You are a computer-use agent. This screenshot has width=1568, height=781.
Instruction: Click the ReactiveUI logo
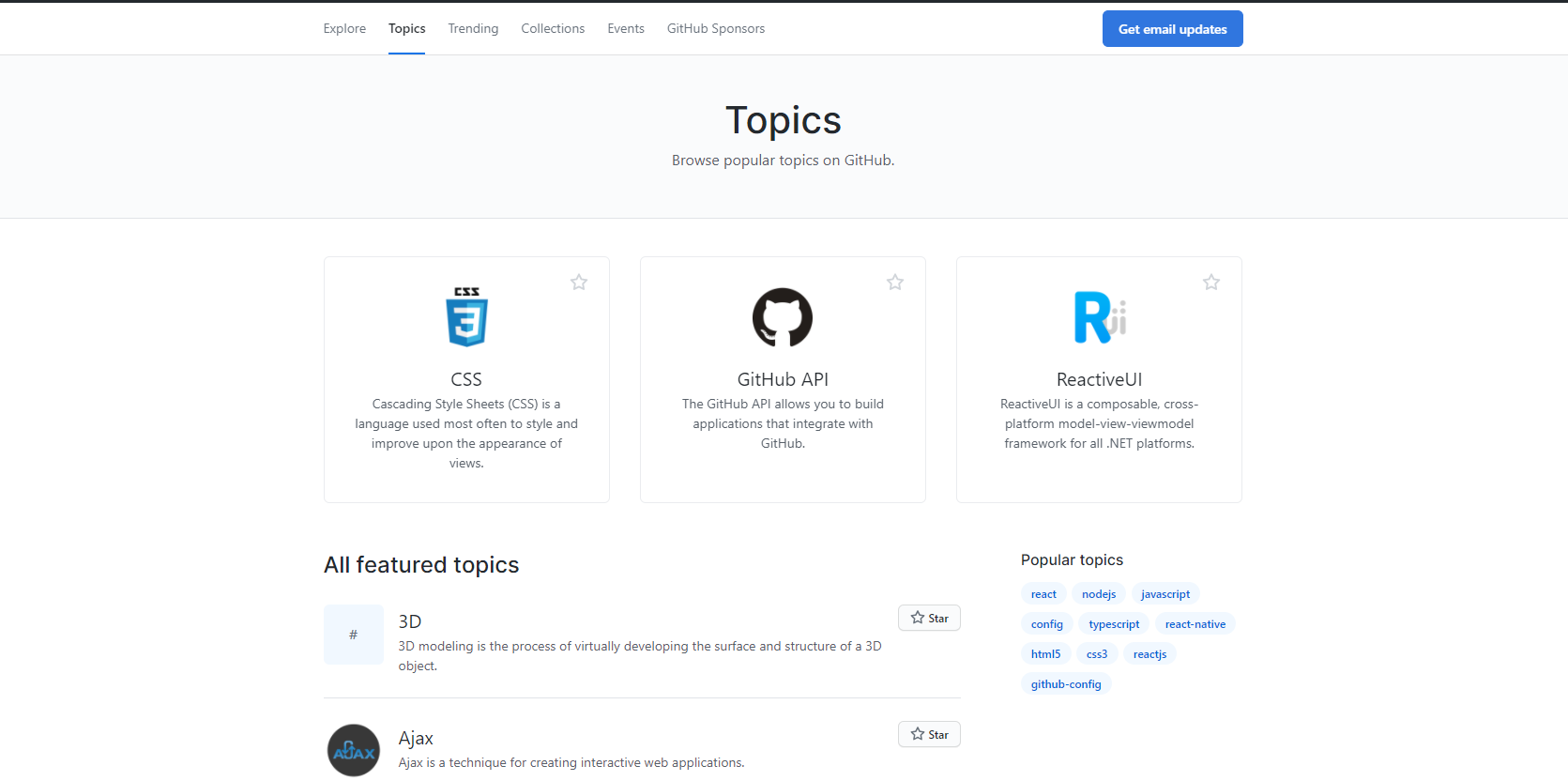click(1100, 317)
